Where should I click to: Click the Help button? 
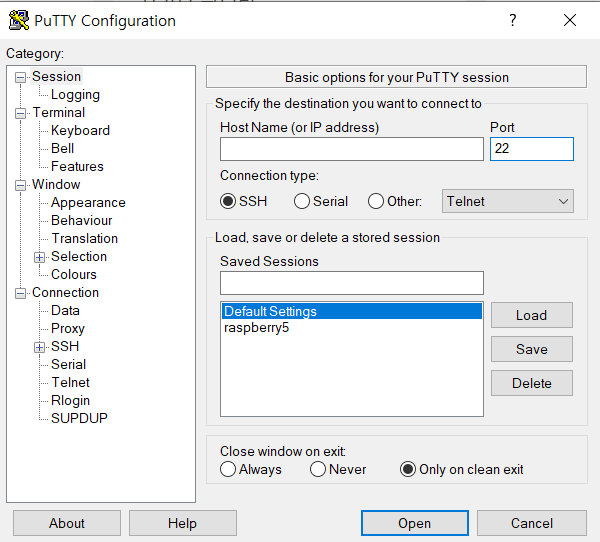(183, 523)
